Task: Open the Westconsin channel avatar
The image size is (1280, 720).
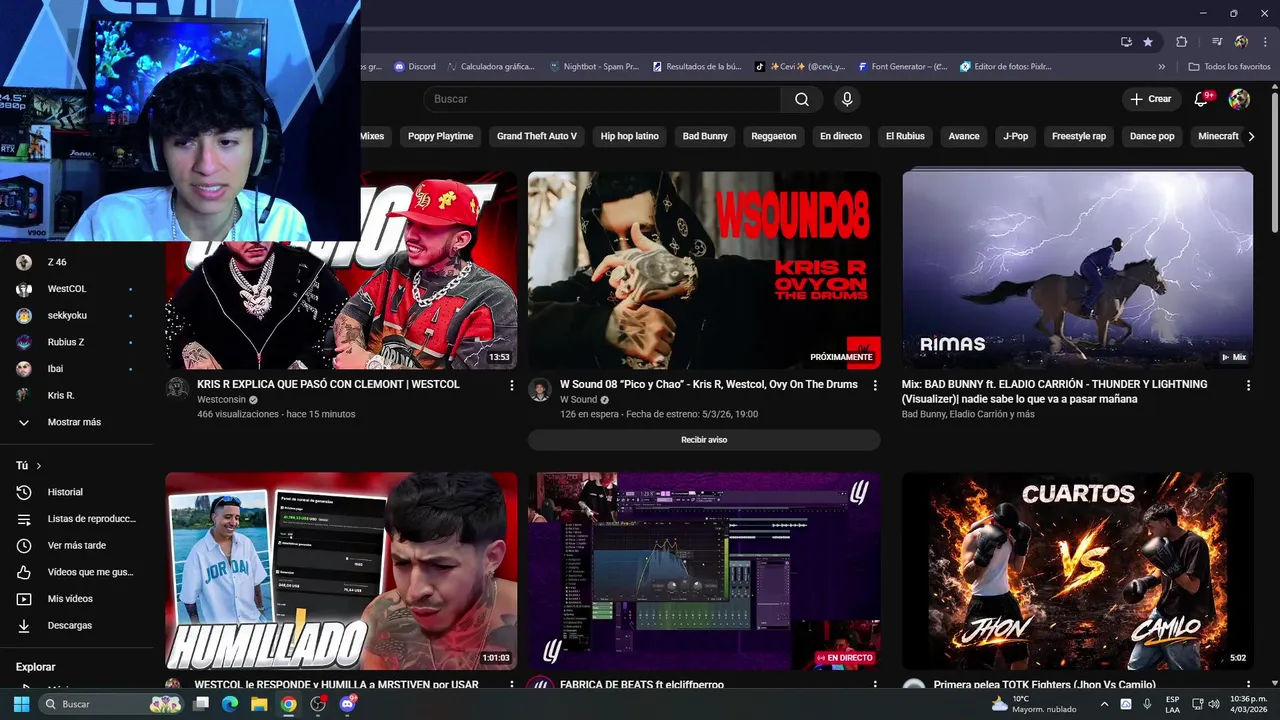Action: [x=177, y=389]
